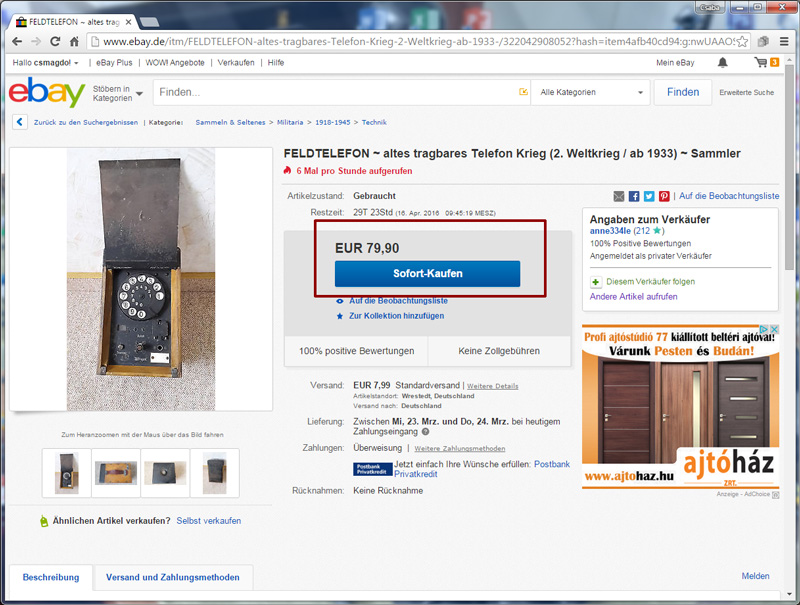Go back using the blue chevron button

coord(20,122)
